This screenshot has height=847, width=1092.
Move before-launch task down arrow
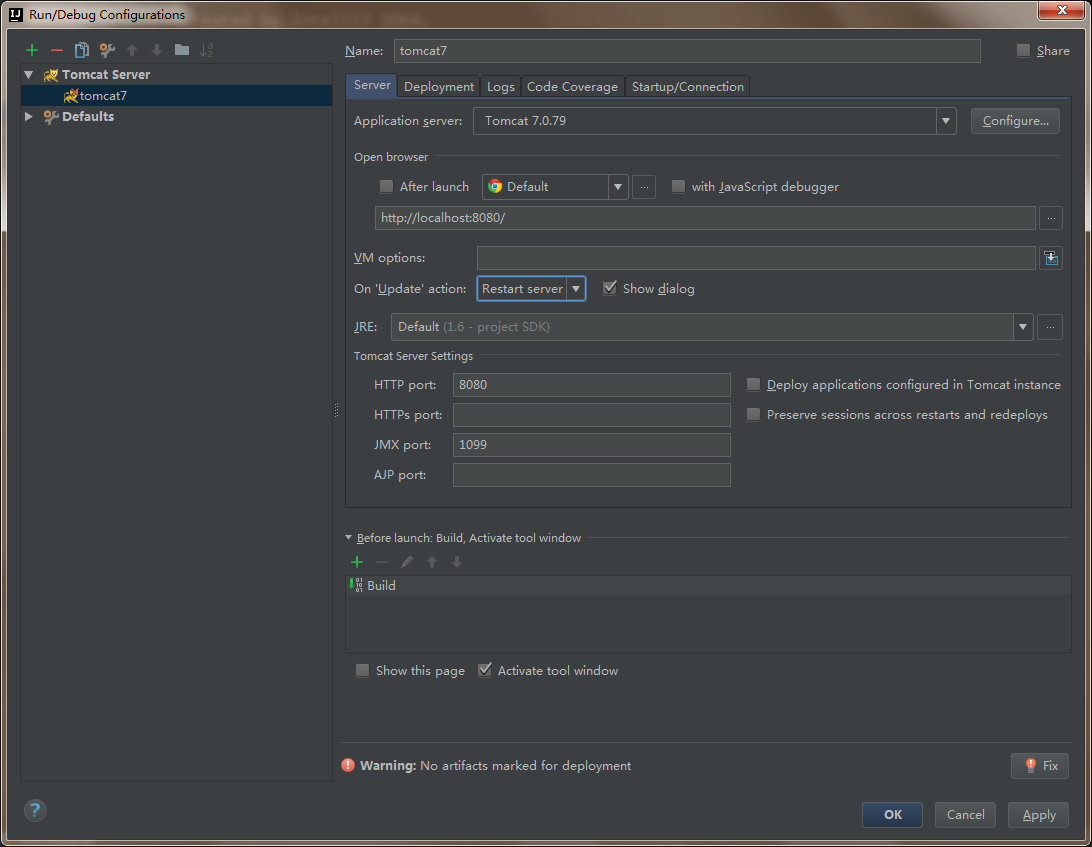tap(457, 562)
